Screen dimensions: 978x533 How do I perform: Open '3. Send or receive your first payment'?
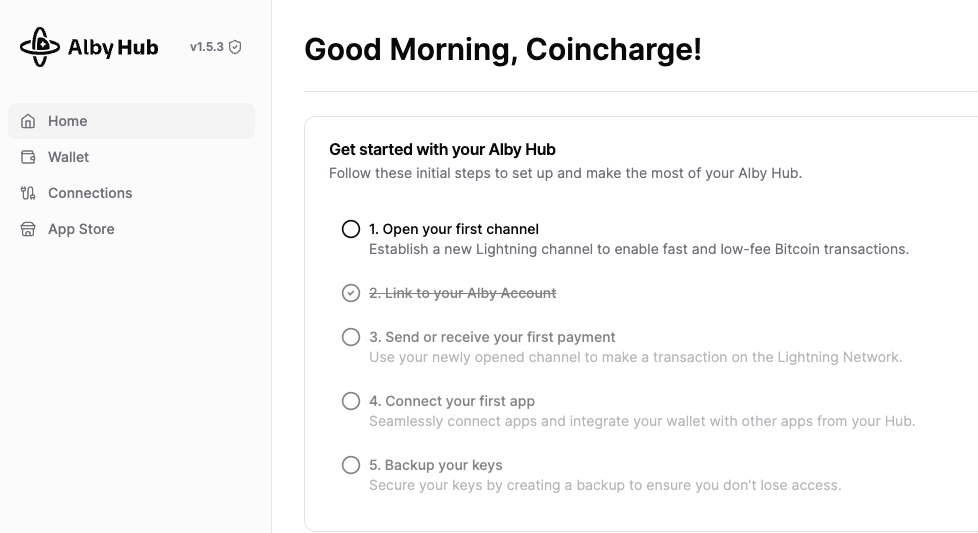click(492, 337)
